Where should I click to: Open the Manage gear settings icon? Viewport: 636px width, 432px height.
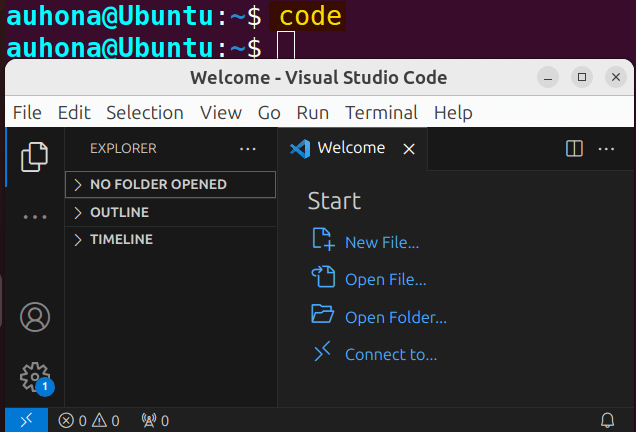pos(36,378)
